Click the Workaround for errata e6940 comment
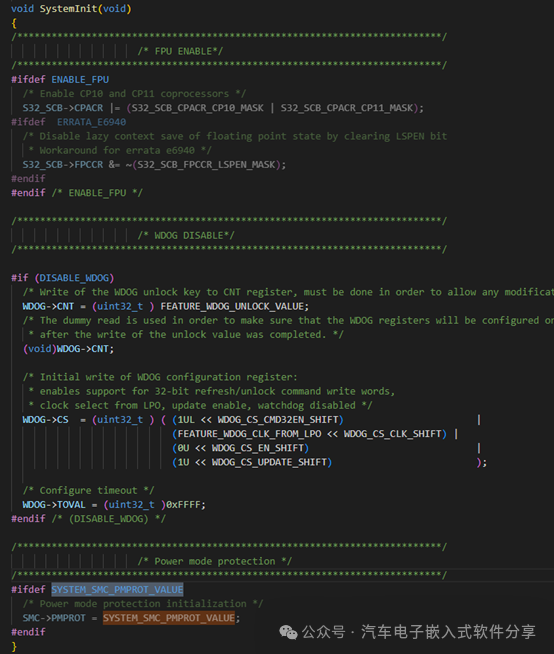 [120, 150]
